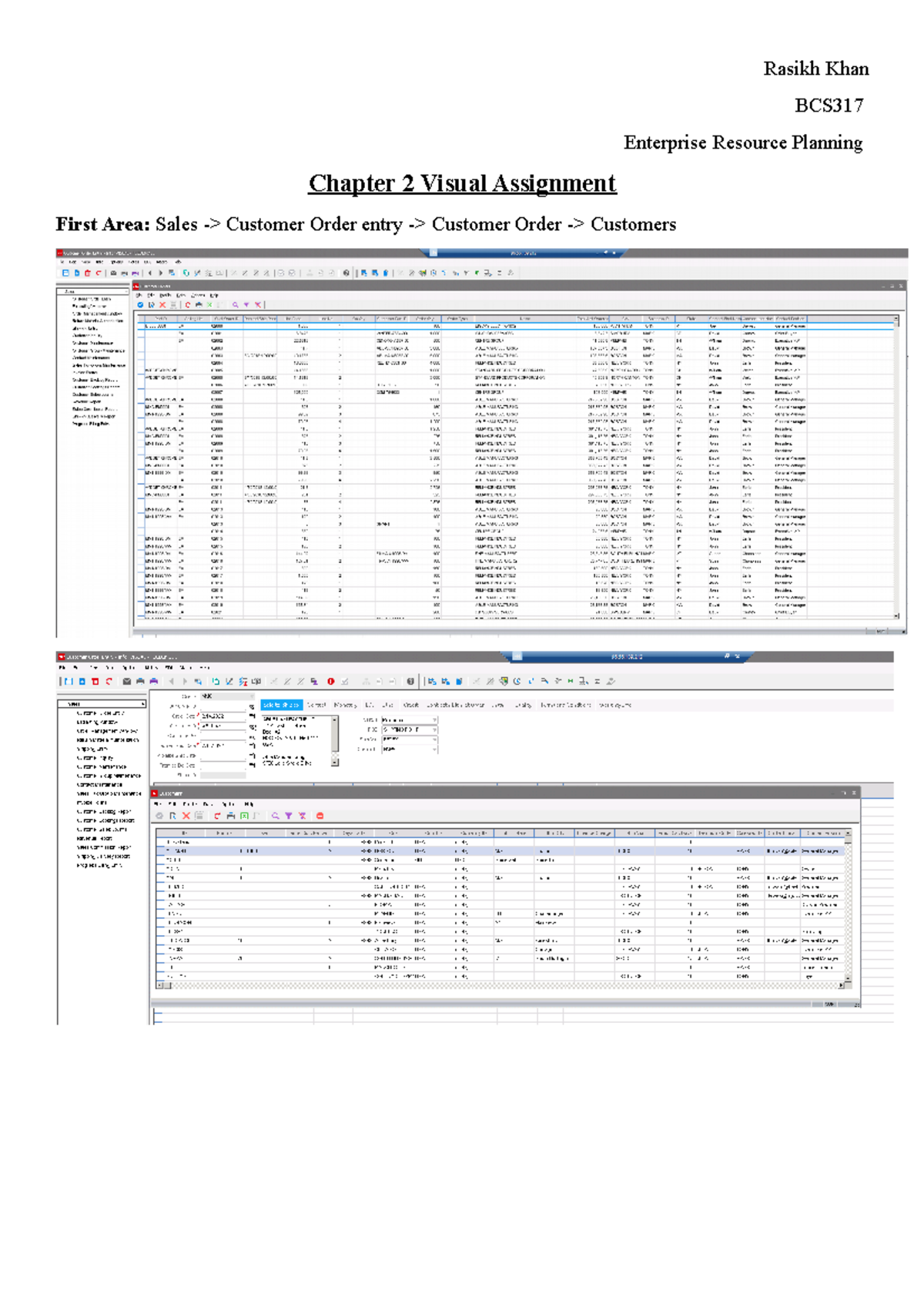This screenshot has height=1308, width=924.
Task: Open navigation dropdown atop lower left panel
Action: (x=102, y=704)
